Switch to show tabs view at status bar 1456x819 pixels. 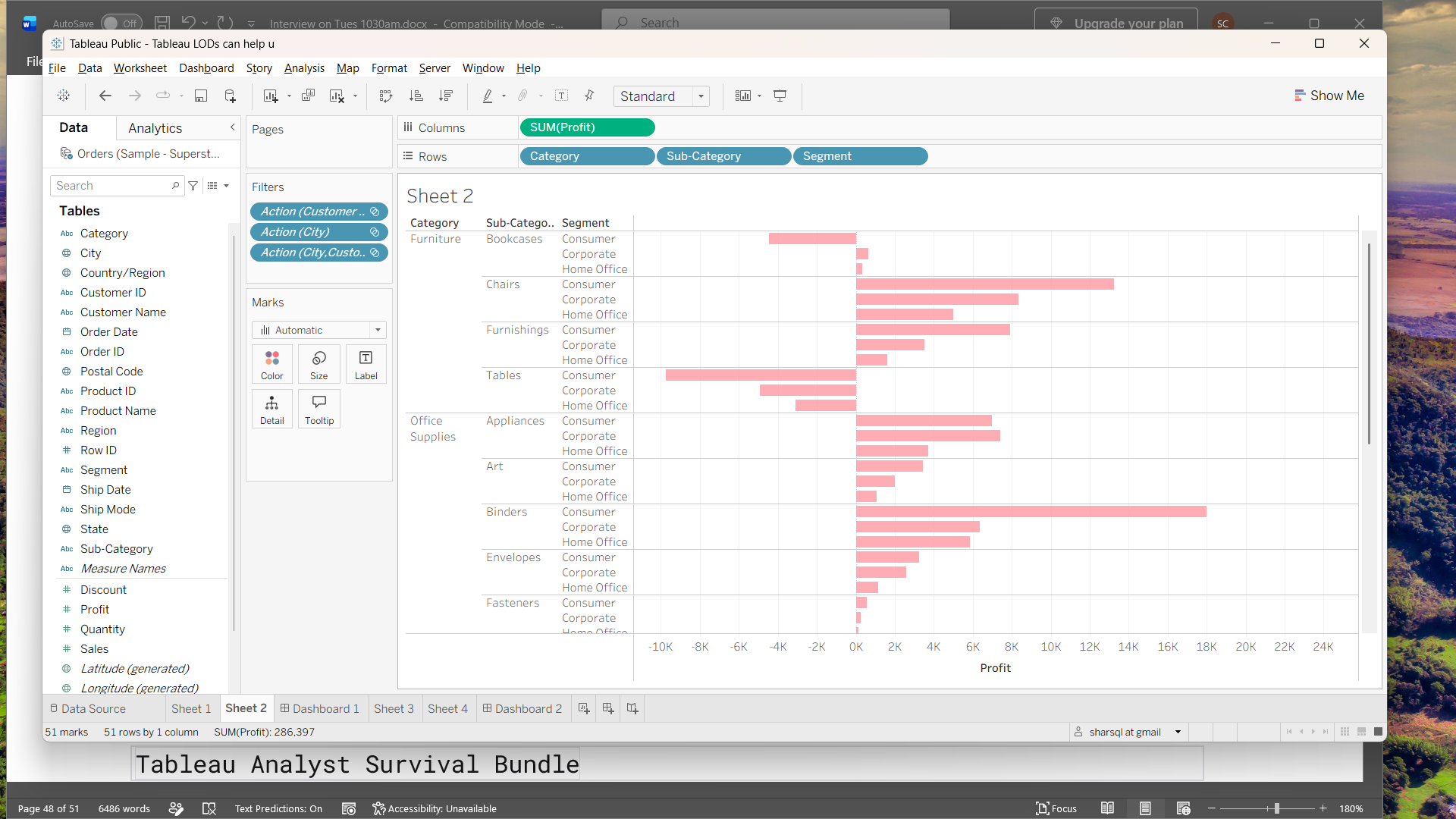pyautogui.click(x=1378, y=732)
